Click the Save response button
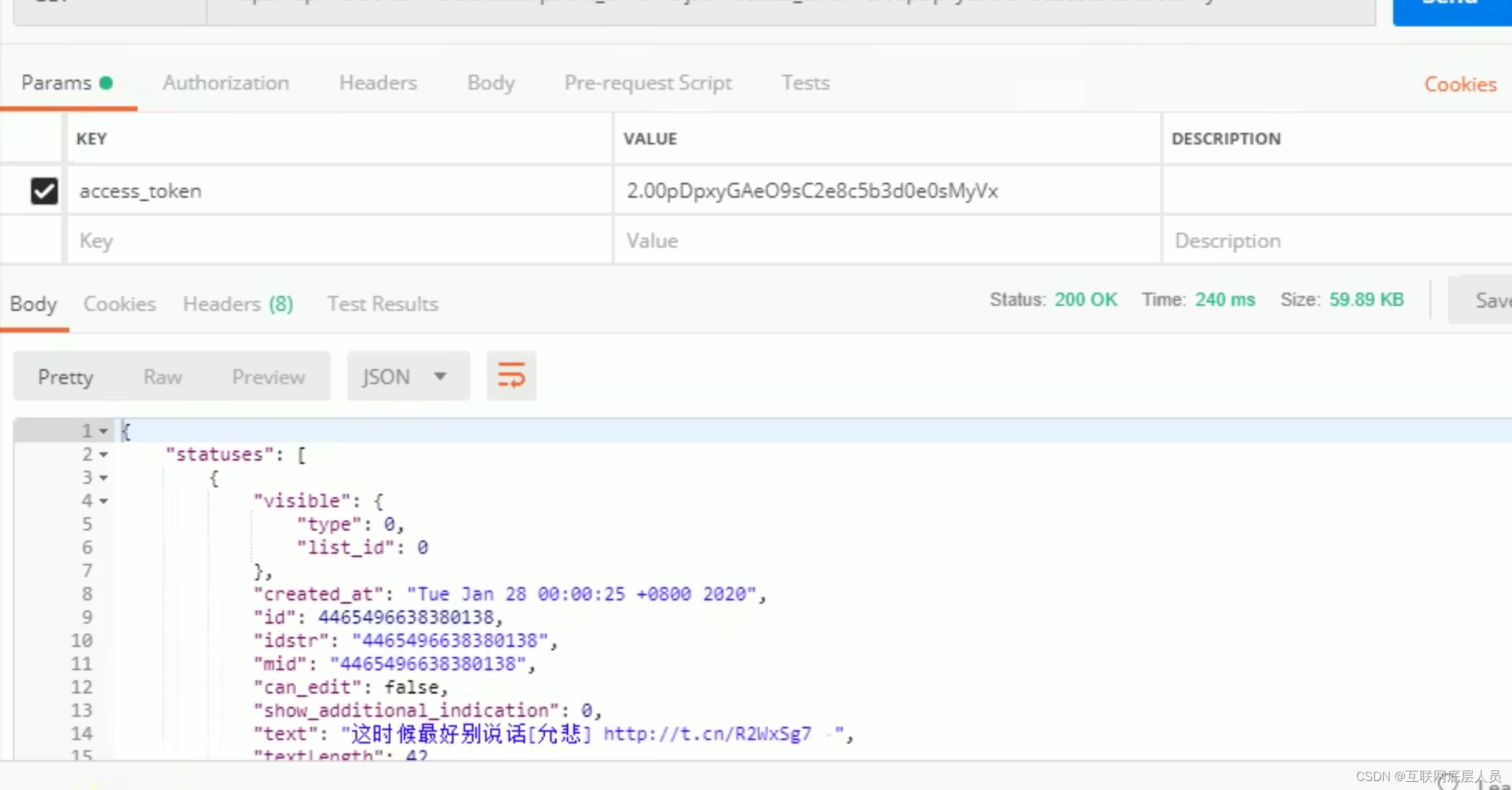This screenshot has width=1512, height=790. pyautogui.click(x=1480, y=300)
